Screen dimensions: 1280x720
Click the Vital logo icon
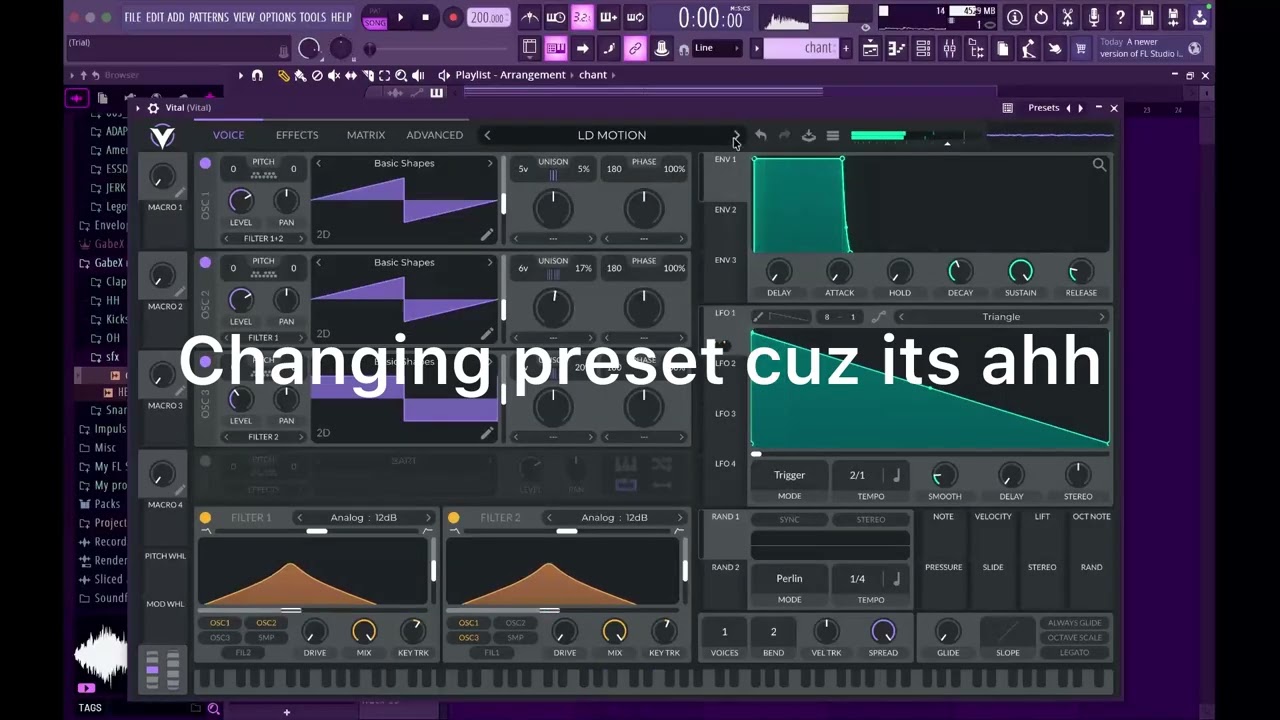coord(162,135)
